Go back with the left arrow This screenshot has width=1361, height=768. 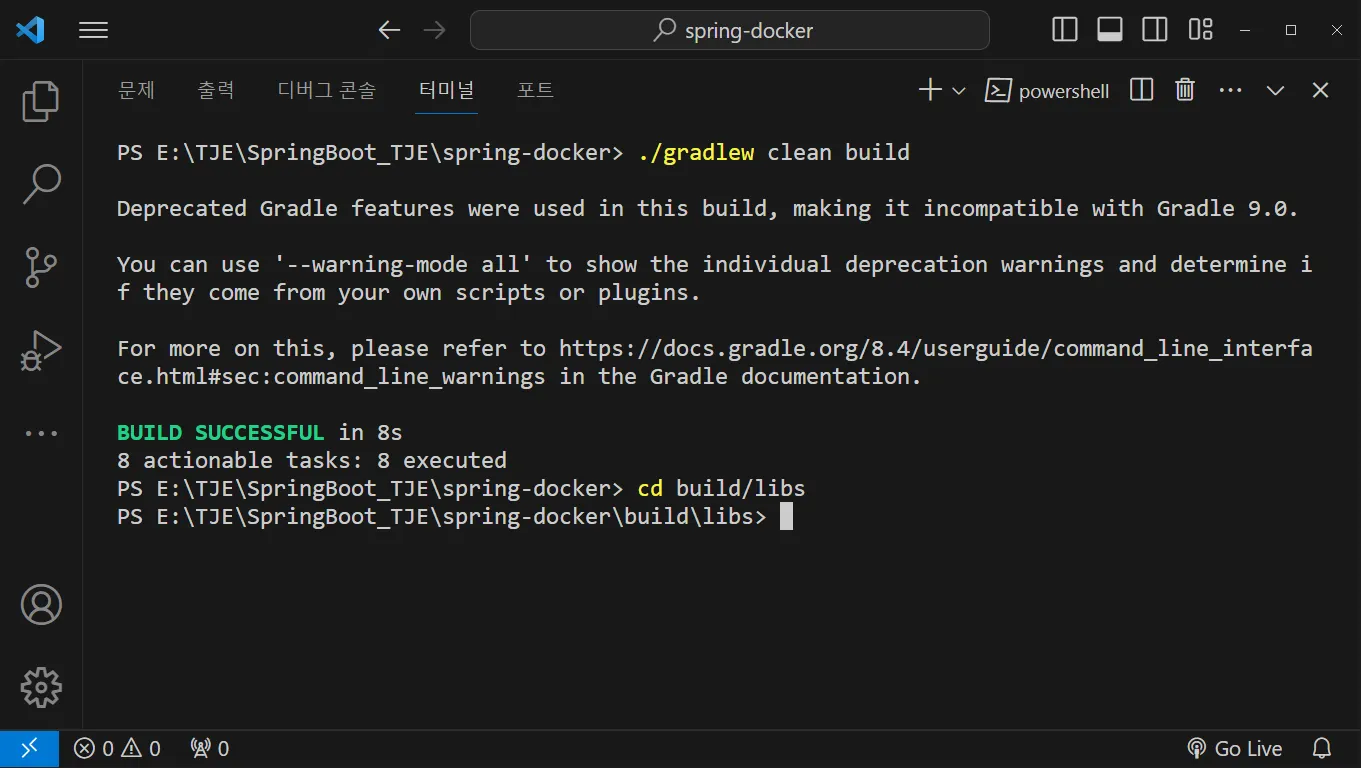[x=389, y=30]
